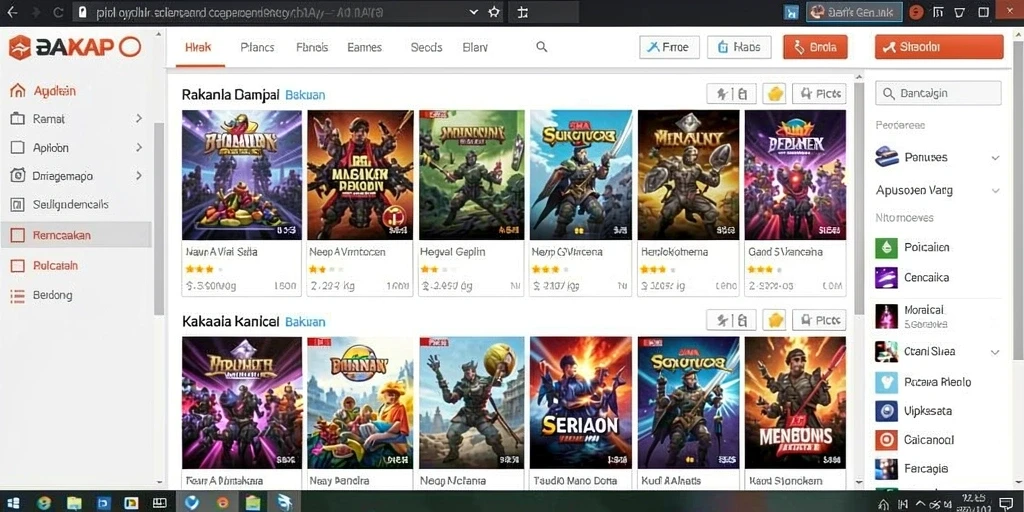Screen dimensions: 1024x512
Task: Open the address bar dropdown arrow
Action: 474,12
